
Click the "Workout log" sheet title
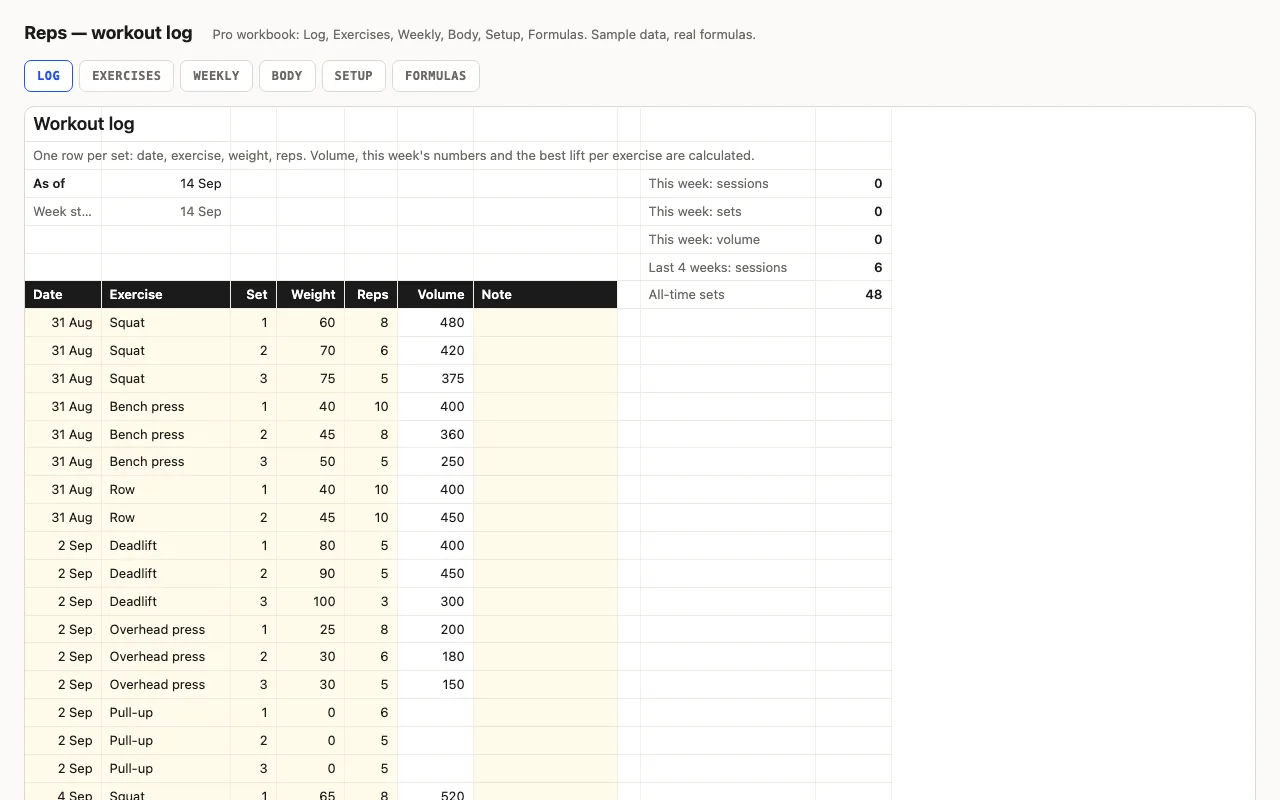(x=84, y=124)
